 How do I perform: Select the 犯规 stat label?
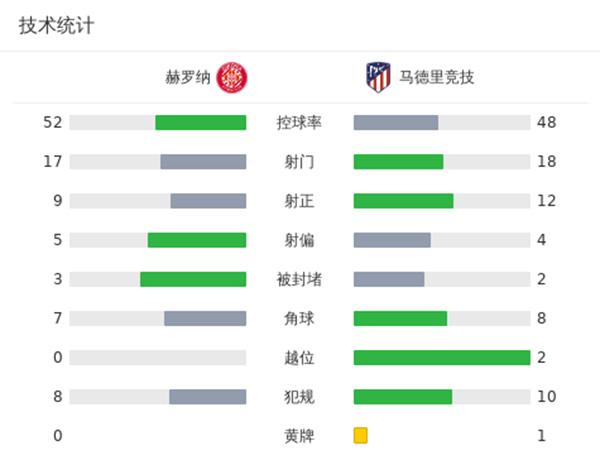(x=299, y=397)
